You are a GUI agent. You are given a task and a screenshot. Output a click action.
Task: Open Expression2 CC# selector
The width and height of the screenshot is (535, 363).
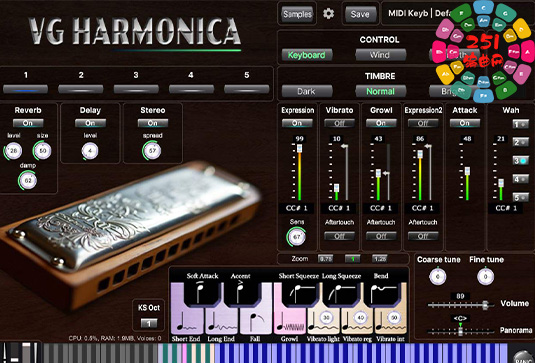coord(422,208)
